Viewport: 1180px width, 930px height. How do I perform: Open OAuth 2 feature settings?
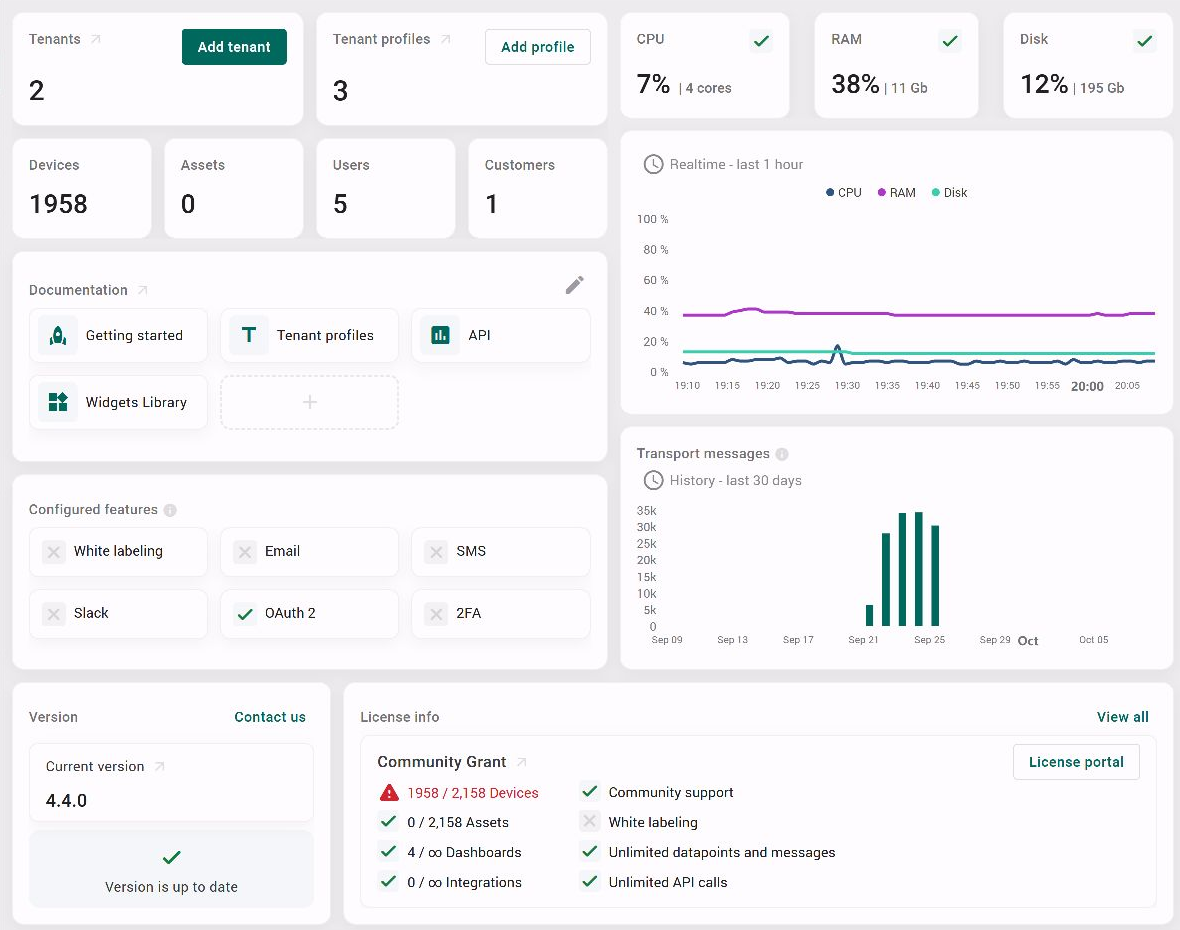[x=309, y=614]
